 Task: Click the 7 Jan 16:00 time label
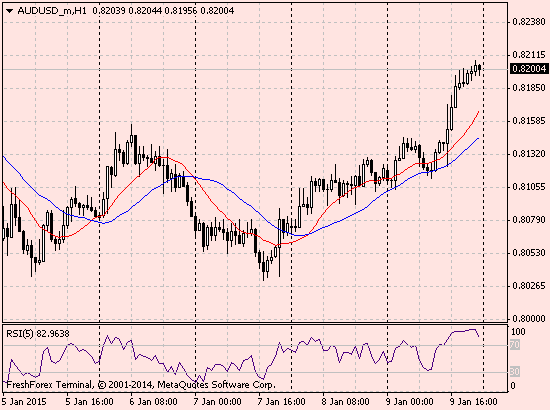pos(281,402)
